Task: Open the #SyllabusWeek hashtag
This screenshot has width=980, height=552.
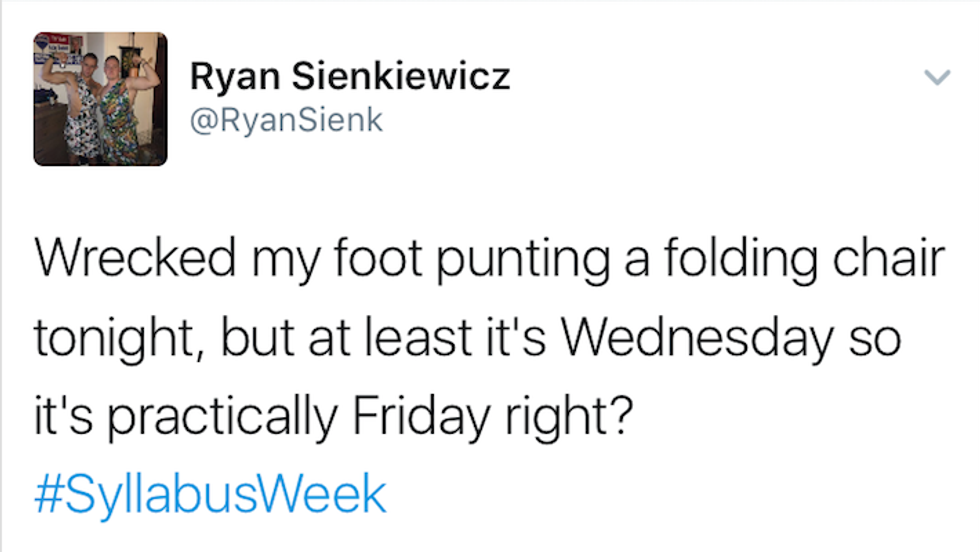Action: [209, 494]
